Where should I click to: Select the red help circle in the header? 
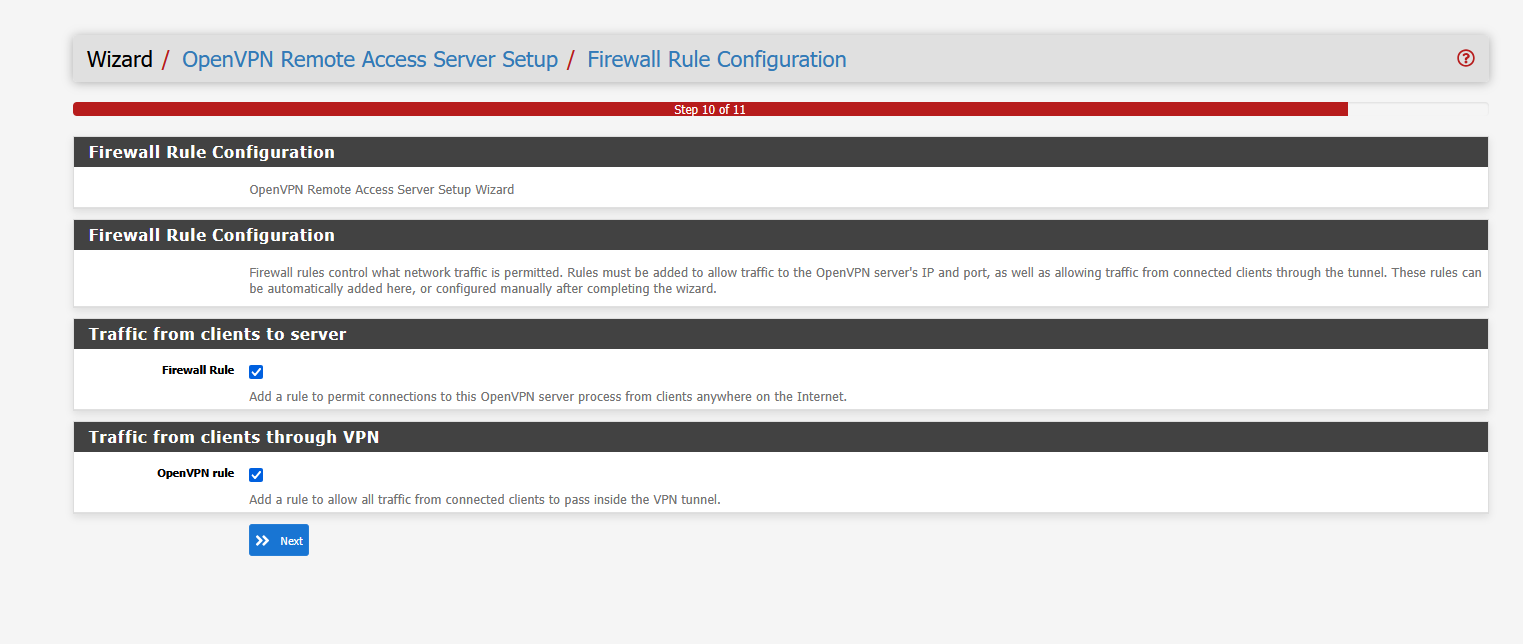[1465, 58]
